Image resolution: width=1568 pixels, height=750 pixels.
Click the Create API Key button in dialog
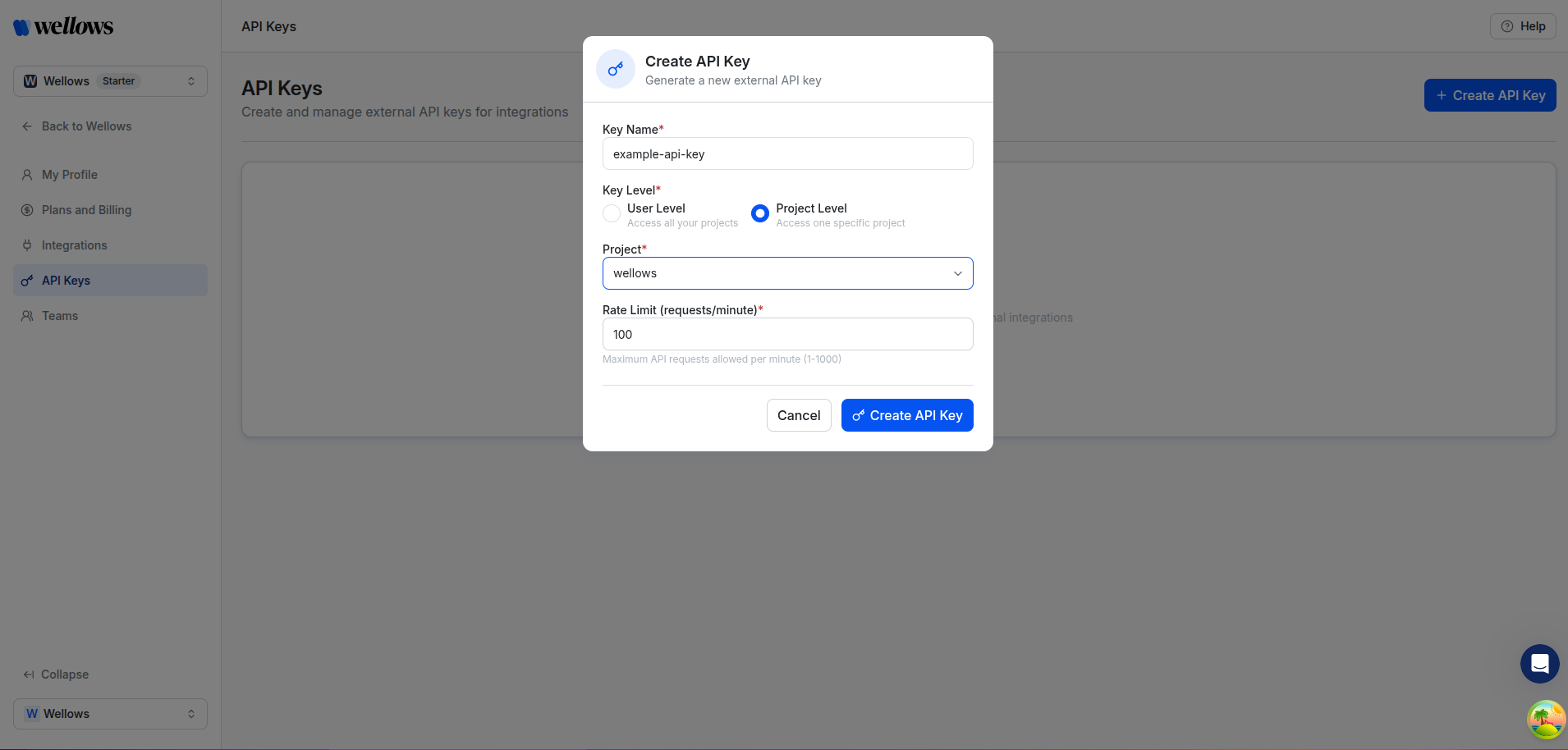click(907, 415)
